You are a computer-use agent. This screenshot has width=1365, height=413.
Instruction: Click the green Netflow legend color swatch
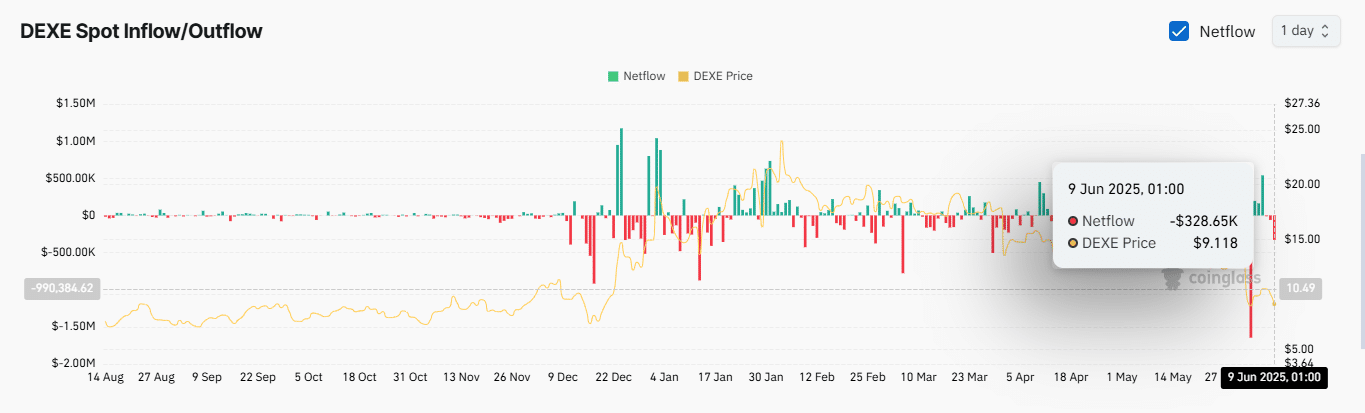click(612, 76)
